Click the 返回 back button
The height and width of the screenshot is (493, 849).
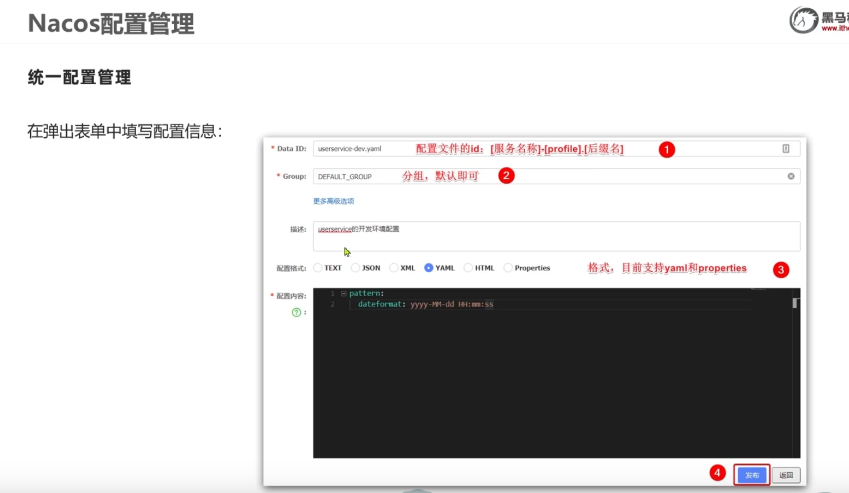[x=786, y=475]
